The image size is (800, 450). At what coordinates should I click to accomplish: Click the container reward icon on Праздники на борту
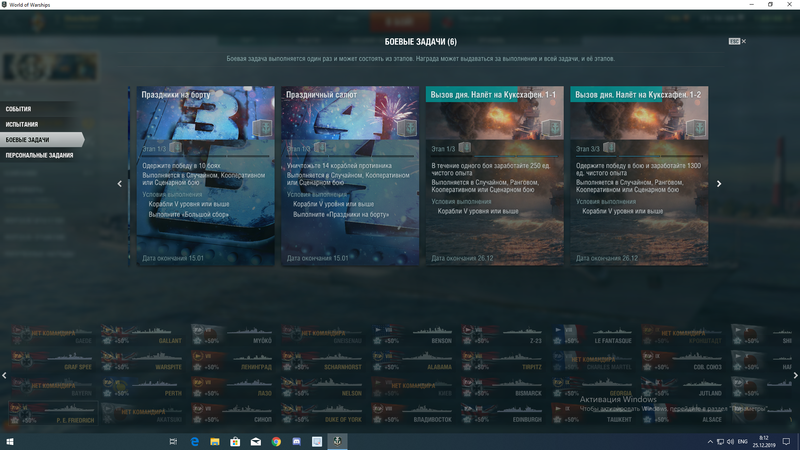coord(261,128)
